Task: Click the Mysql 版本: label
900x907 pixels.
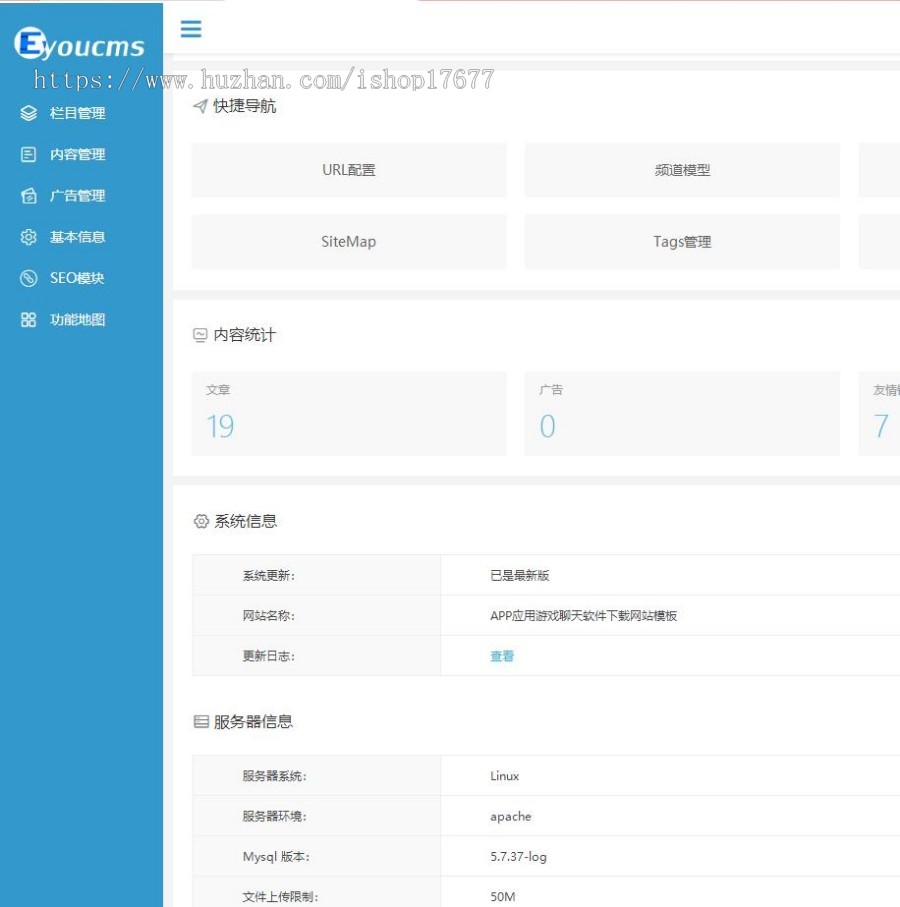Action: tap(276, 857)
